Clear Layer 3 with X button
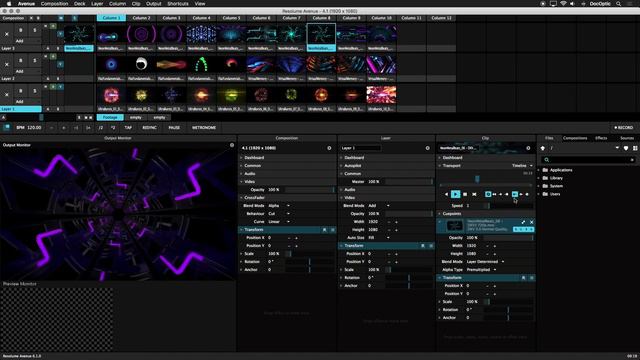The height and width of the screenshot is (360, 640). point(7,34)
